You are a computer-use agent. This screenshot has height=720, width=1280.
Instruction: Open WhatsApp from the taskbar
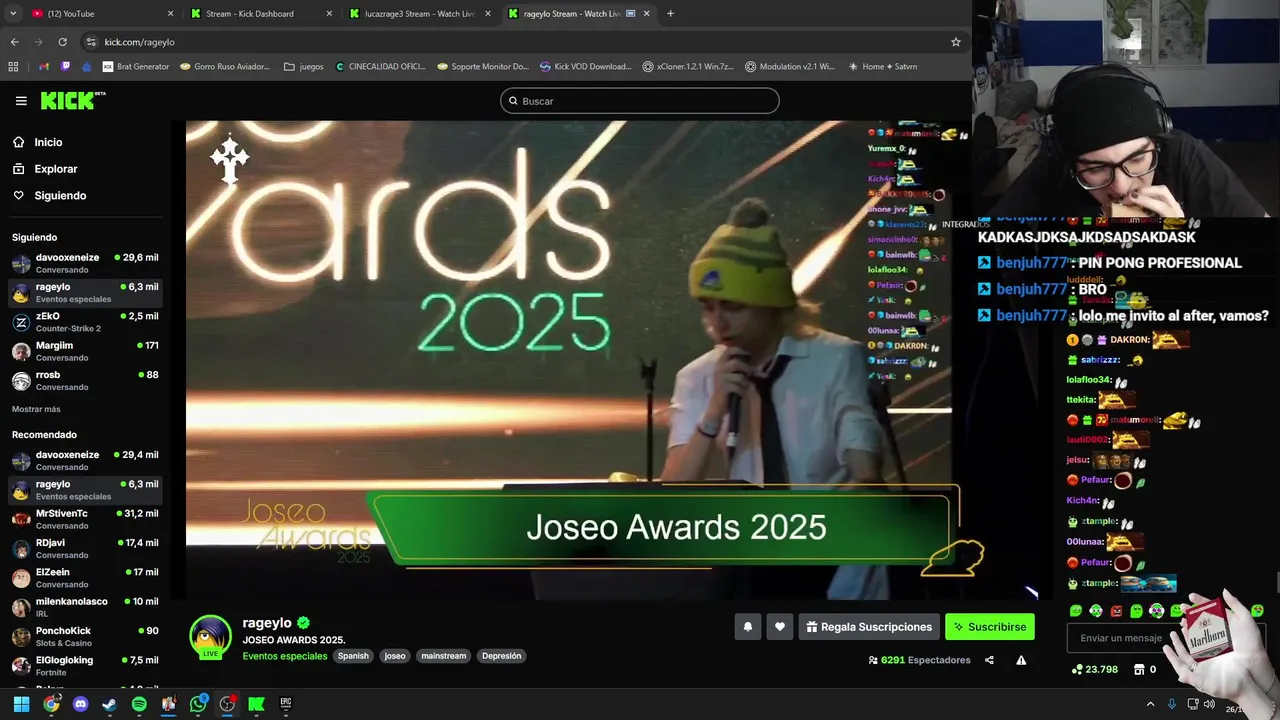click(198, 704)
